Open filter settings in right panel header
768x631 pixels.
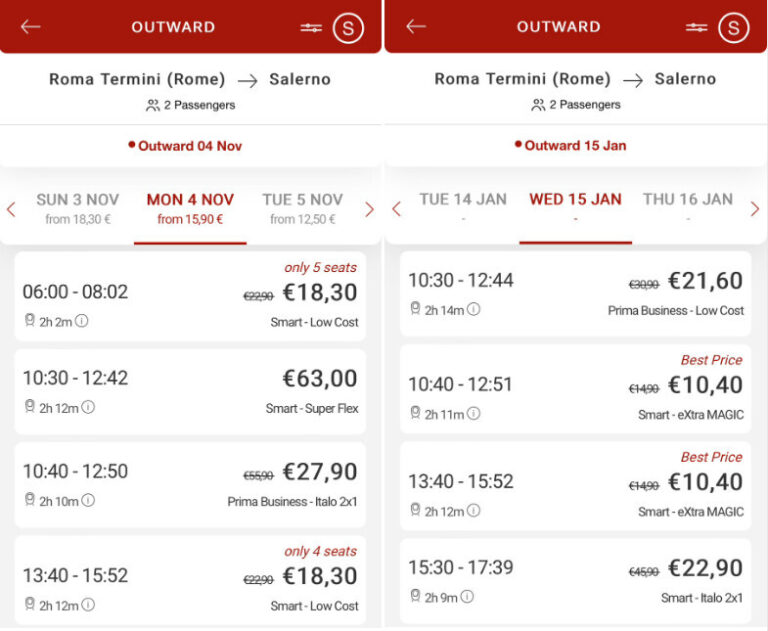click(697, 28)
